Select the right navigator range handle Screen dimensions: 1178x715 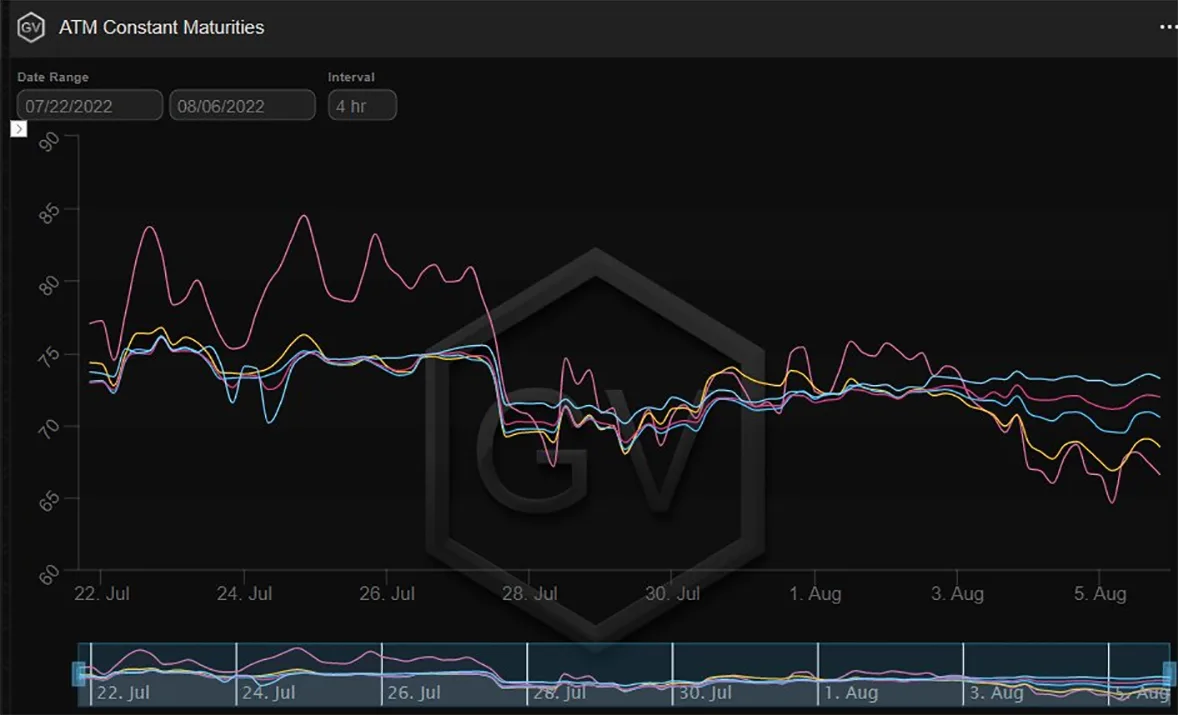click(x=1169, y=674)
